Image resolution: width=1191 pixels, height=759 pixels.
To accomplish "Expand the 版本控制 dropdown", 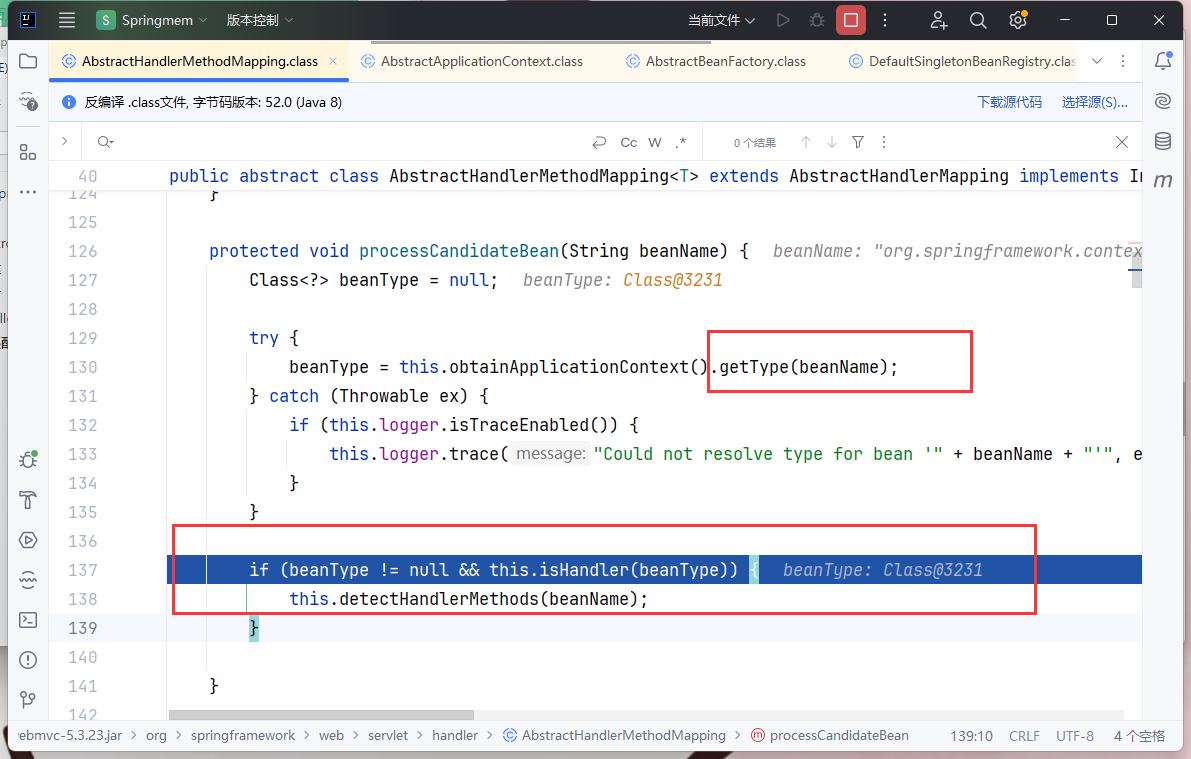I will point(260,20).
